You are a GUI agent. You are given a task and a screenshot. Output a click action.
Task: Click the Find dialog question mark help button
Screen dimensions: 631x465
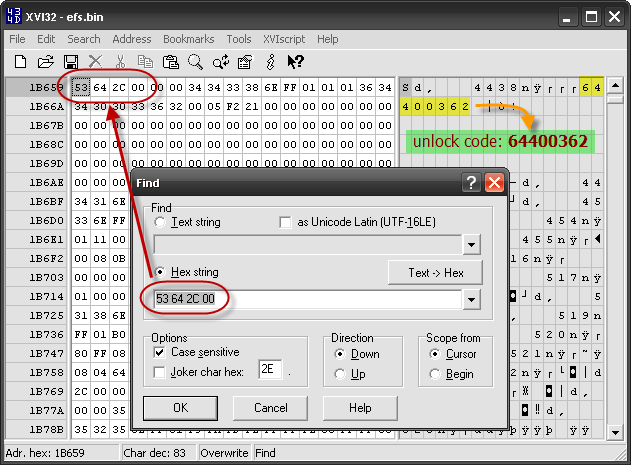471,183
